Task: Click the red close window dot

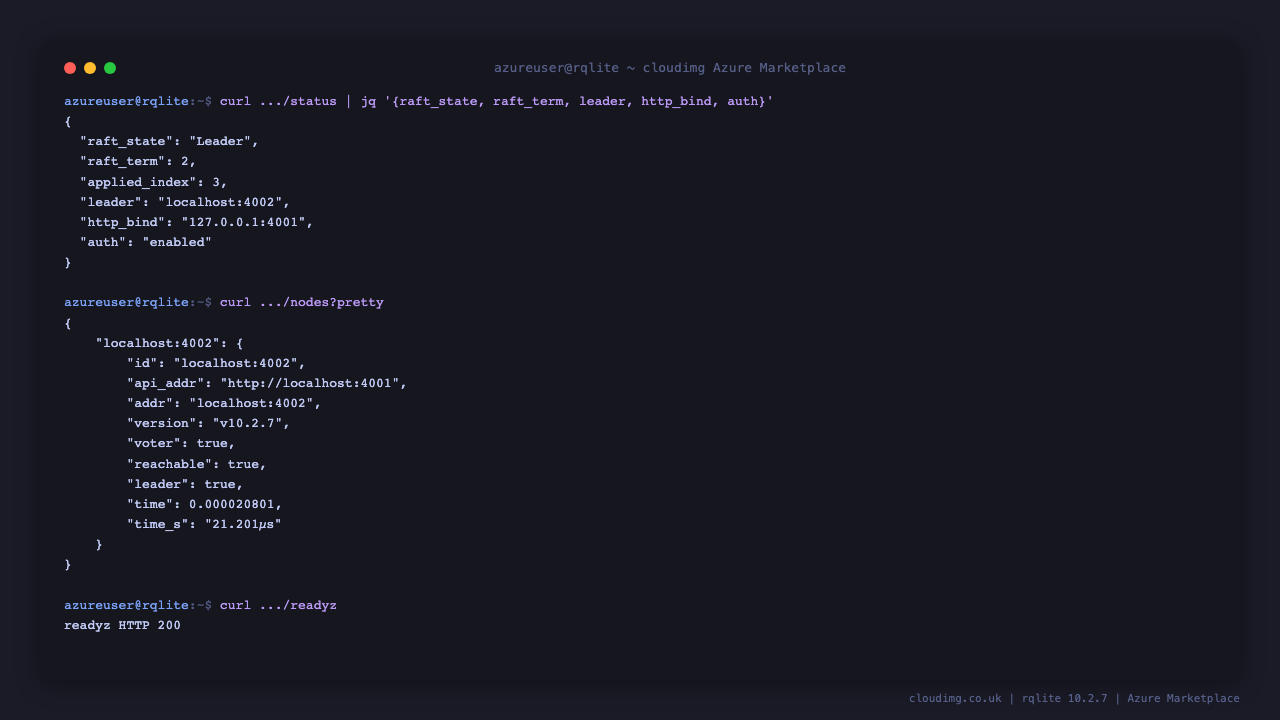Action: [70, 68]
